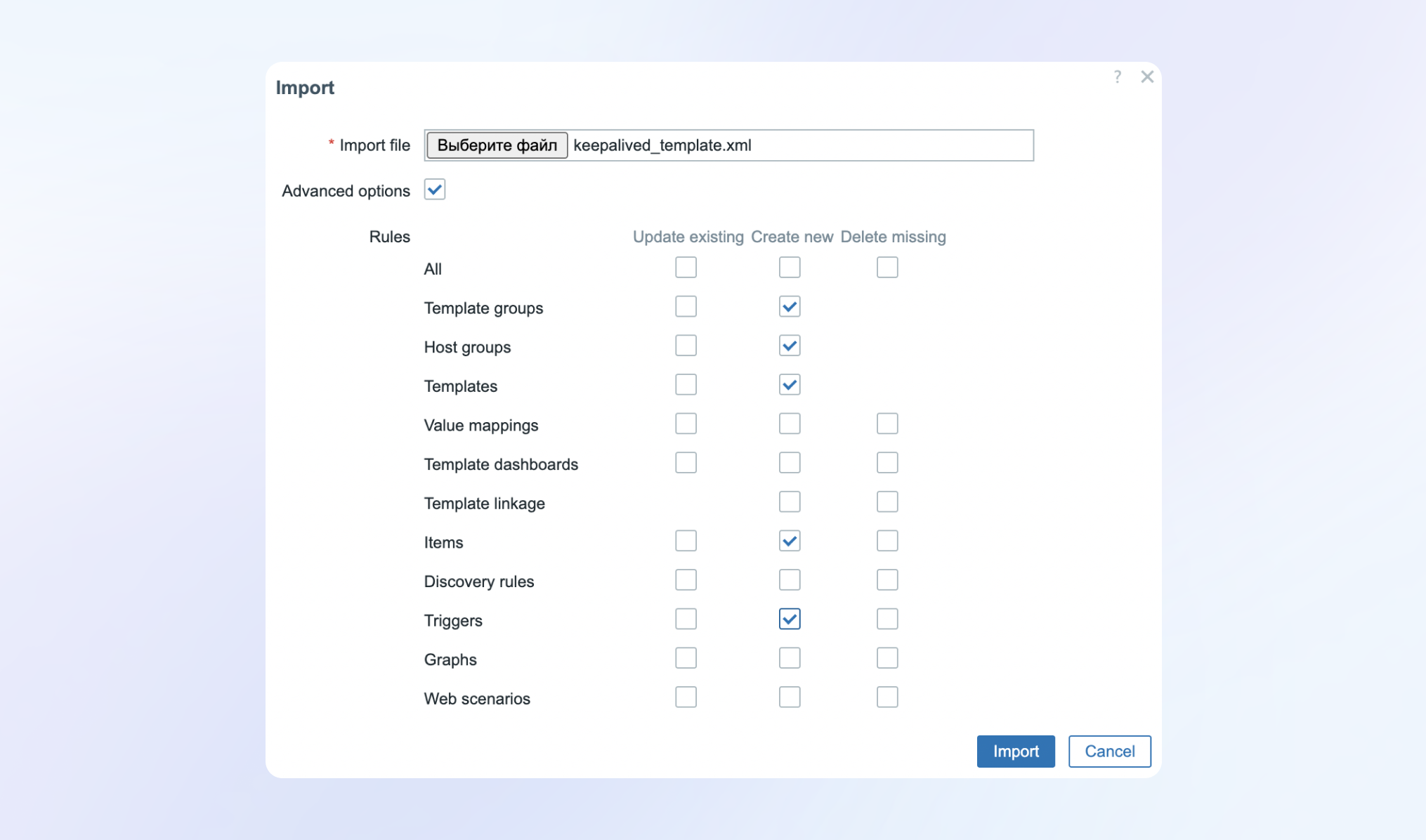Close the Import dialog with X
This screenshot has width=1426, height=840.
coord(1147,77)
